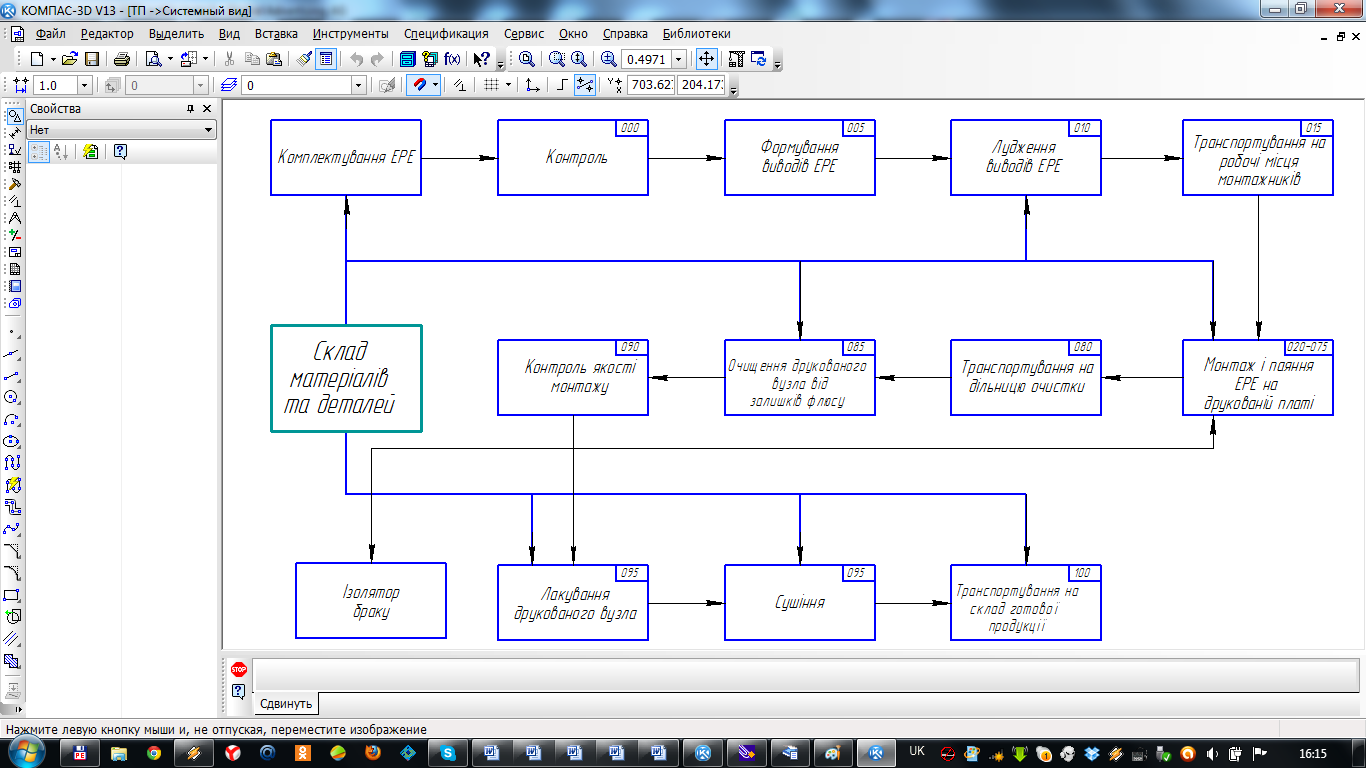1366x768 pixels.
Task: Open the Файл menu
Action: [50, 33]
